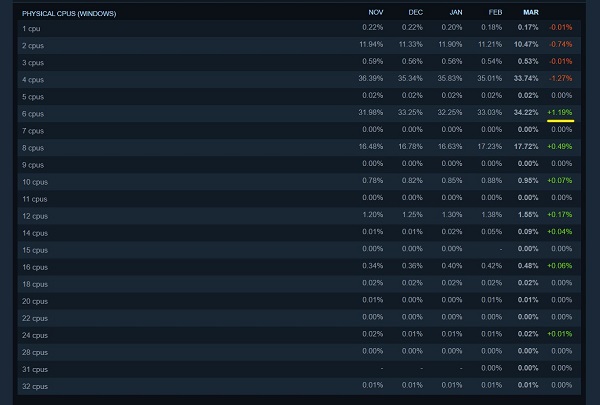Click the +0.49% change for 8 cpus
The image size is (600, 405).
coord(560,146)
